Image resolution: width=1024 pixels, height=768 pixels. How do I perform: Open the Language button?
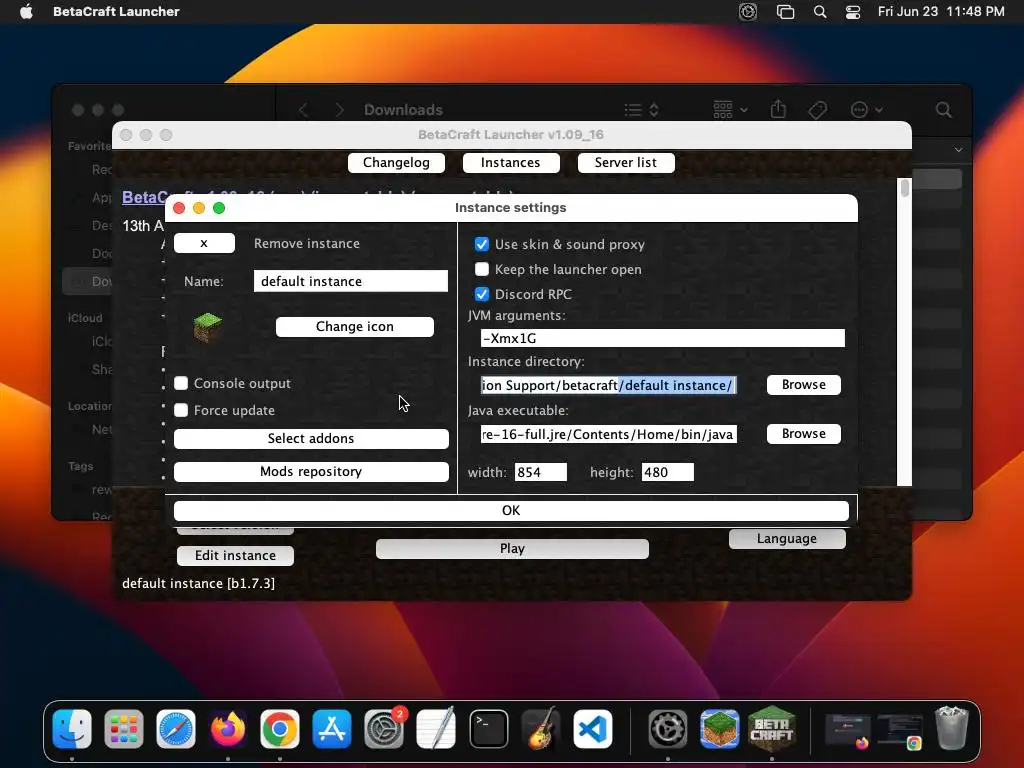pos(787,539)
